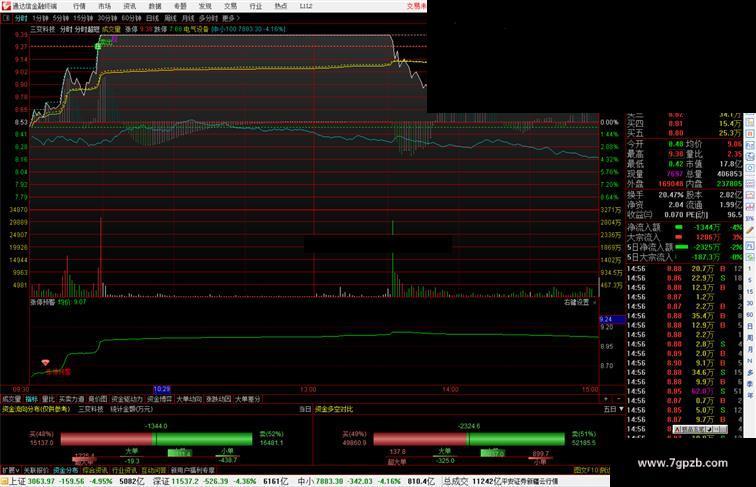Click the tick row with 62.0万 volume
Viewport: 756px width, 487px height.
685,392
